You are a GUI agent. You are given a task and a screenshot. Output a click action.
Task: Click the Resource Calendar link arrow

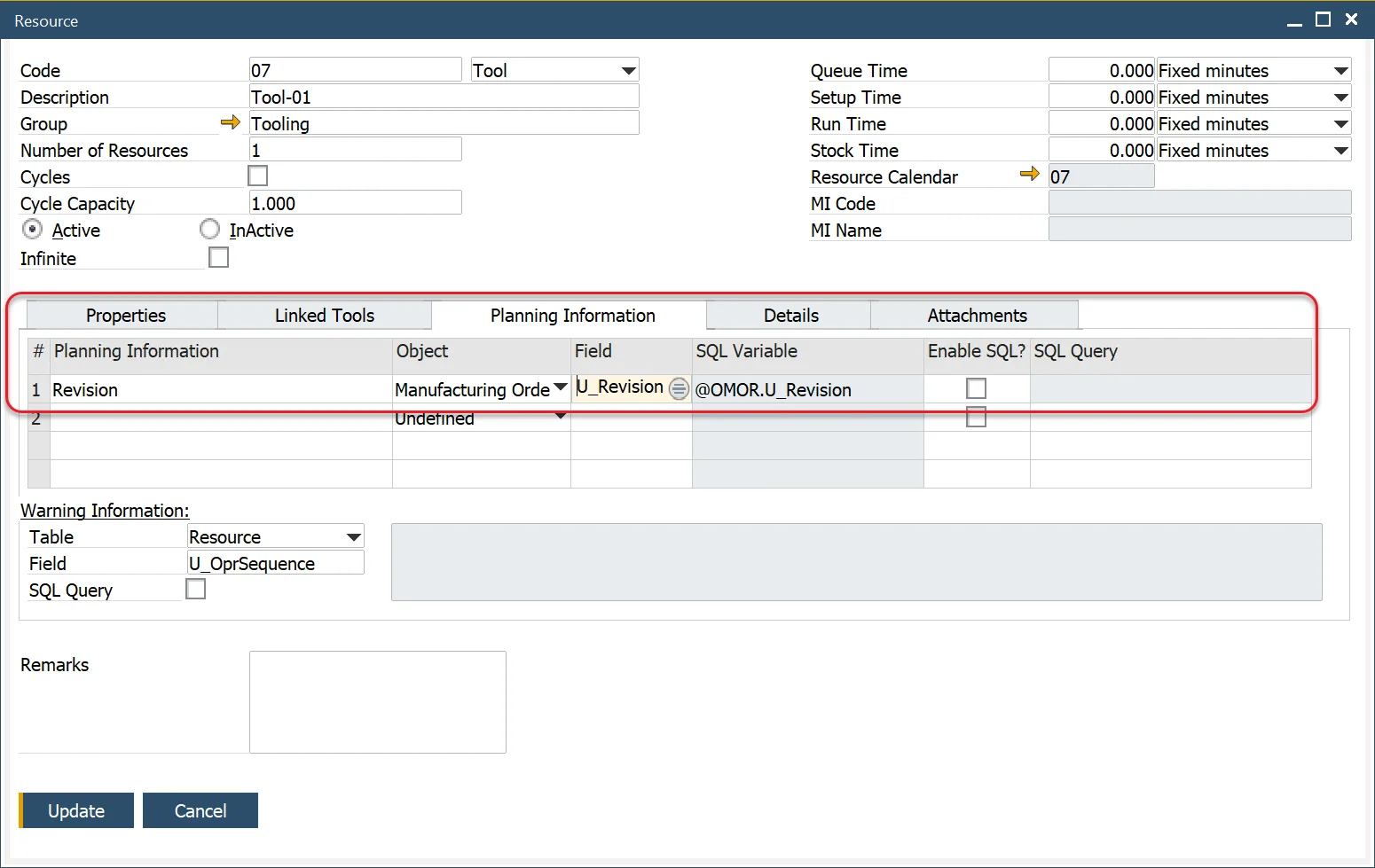[x=1029, y=176]
